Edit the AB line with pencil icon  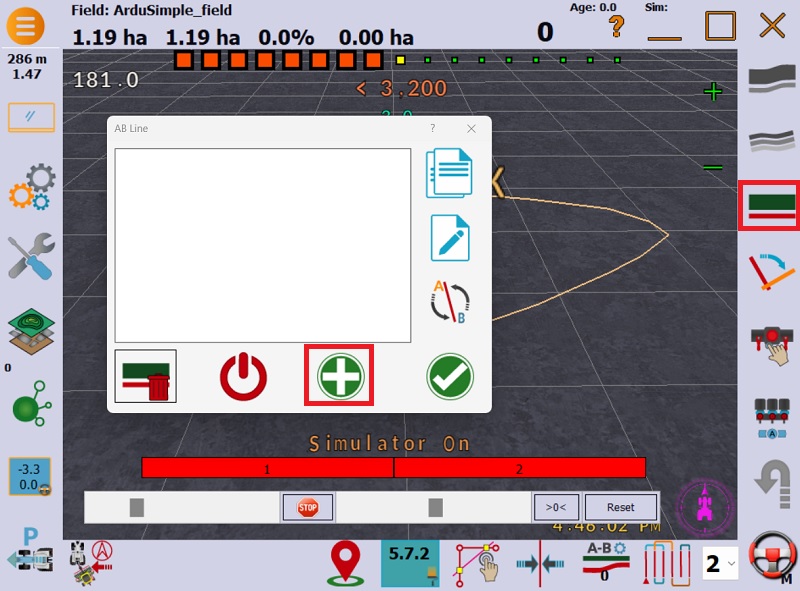pos(449,238)
